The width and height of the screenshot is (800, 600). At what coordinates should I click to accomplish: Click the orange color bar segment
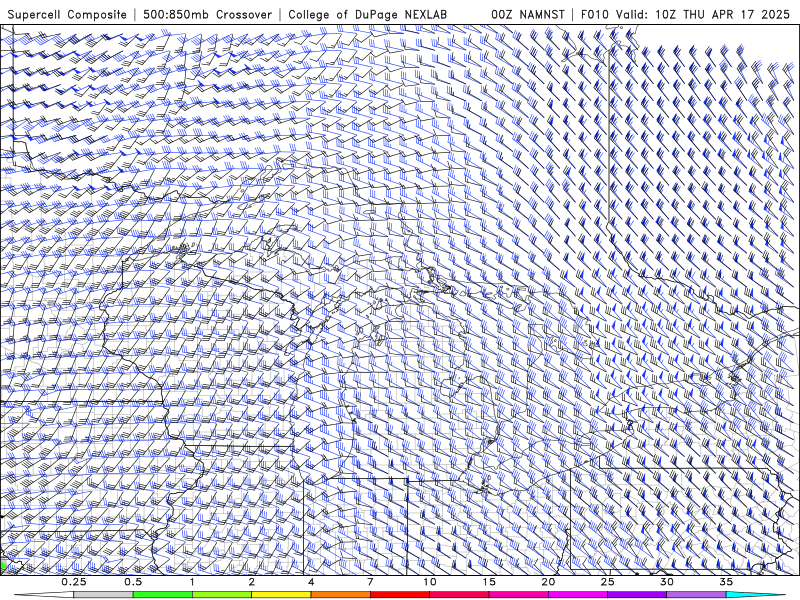click(340, 595)
